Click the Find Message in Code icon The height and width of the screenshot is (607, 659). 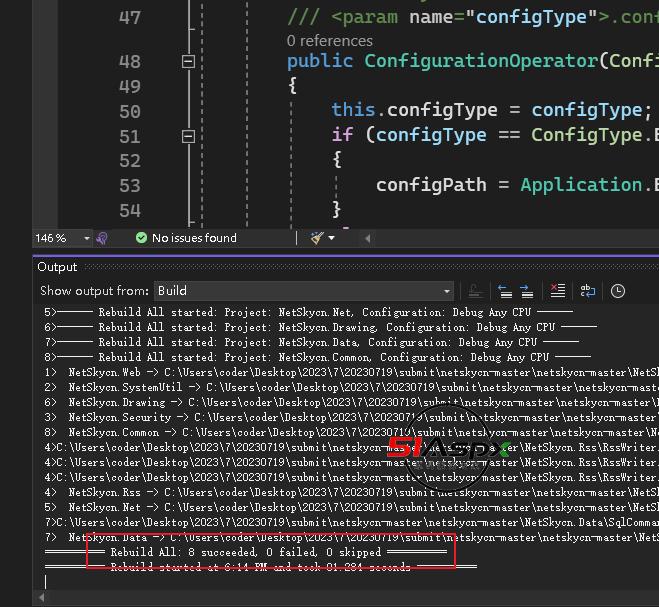(x=476, y=291)
